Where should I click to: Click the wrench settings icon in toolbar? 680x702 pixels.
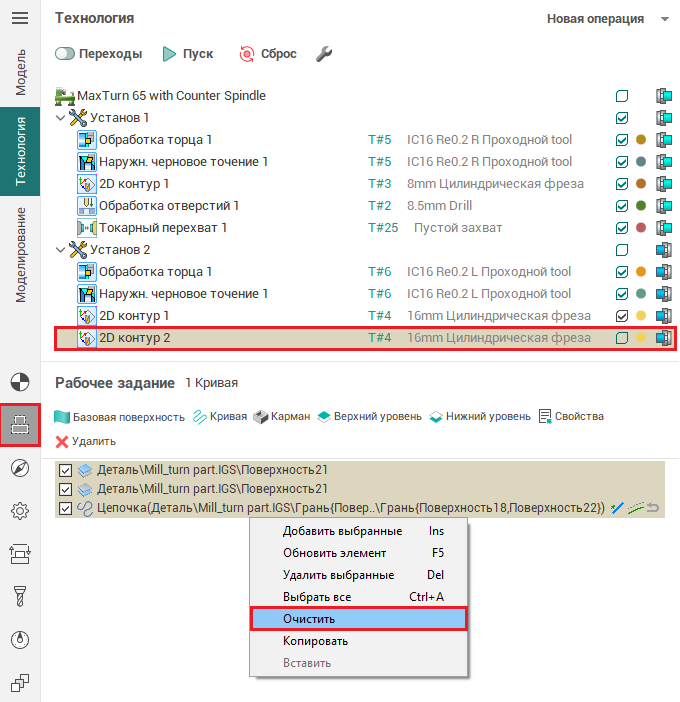click(x=323, y=54)
